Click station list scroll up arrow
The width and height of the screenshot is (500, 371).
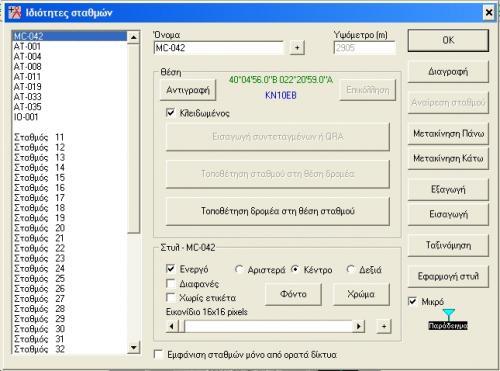point(134,37)
